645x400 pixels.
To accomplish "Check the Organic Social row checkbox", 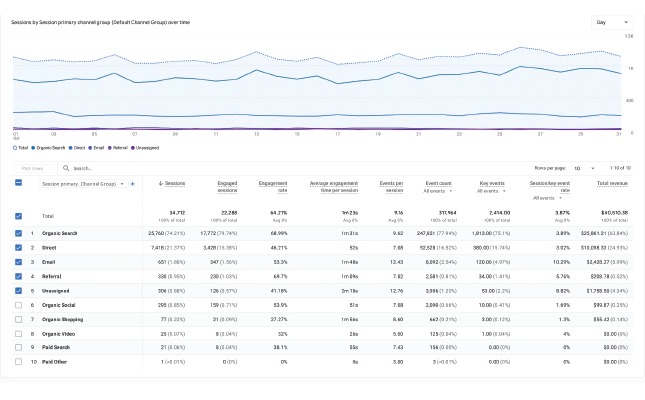I will [19, 305].
